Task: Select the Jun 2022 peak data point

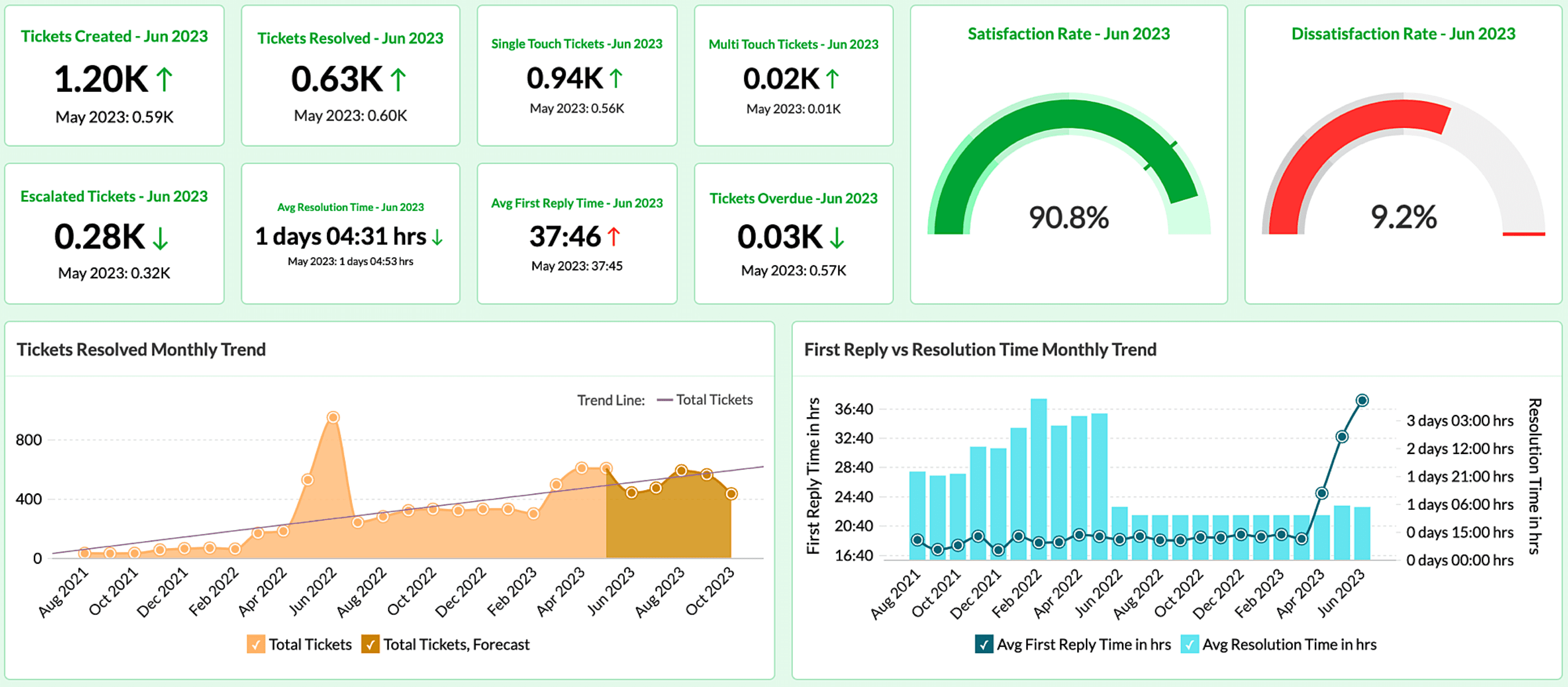Action: [333, 417]
